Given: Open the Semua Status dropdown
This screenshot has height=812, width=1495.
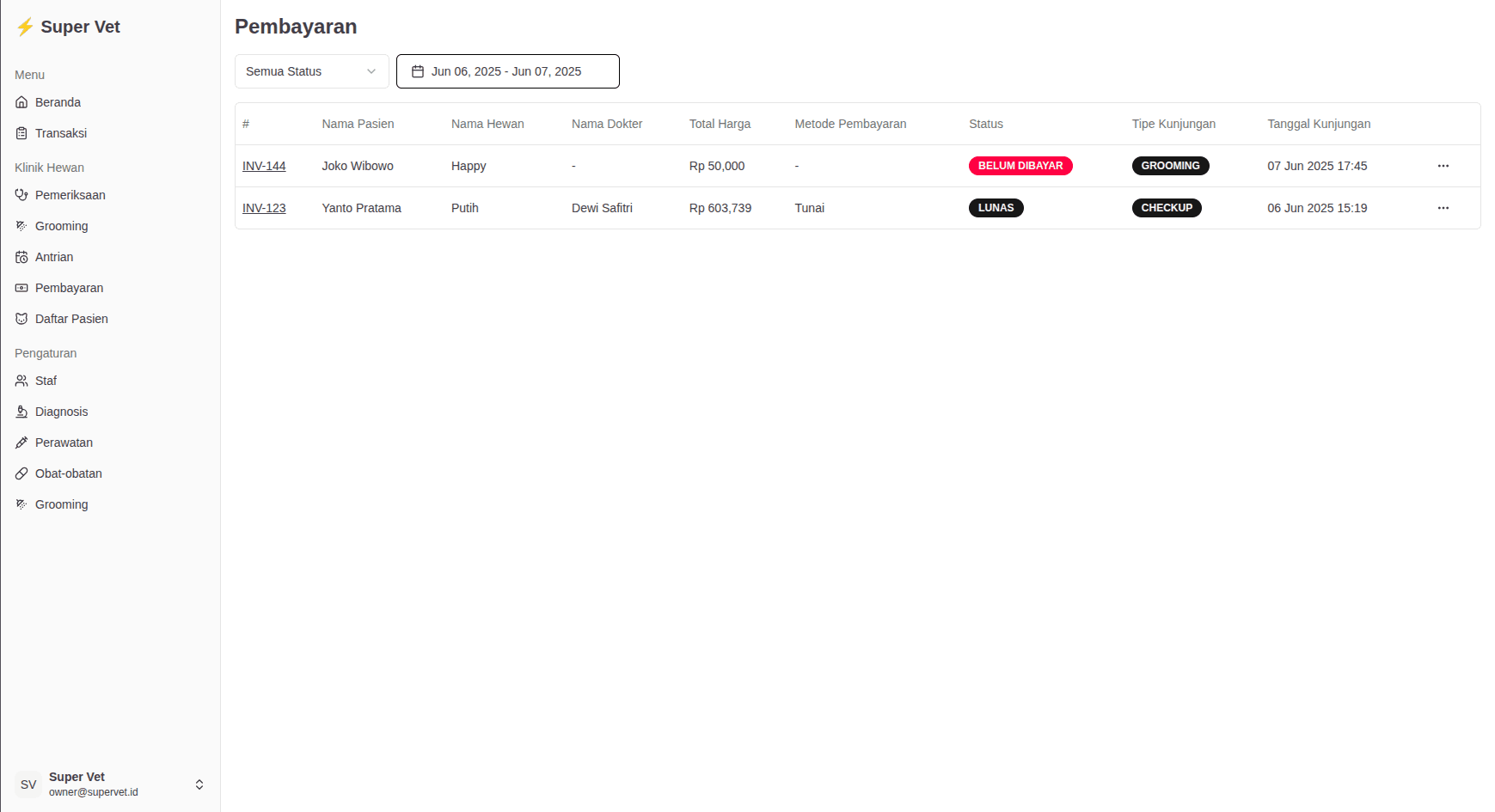Looking at the screenshot, I should [311, 71].
